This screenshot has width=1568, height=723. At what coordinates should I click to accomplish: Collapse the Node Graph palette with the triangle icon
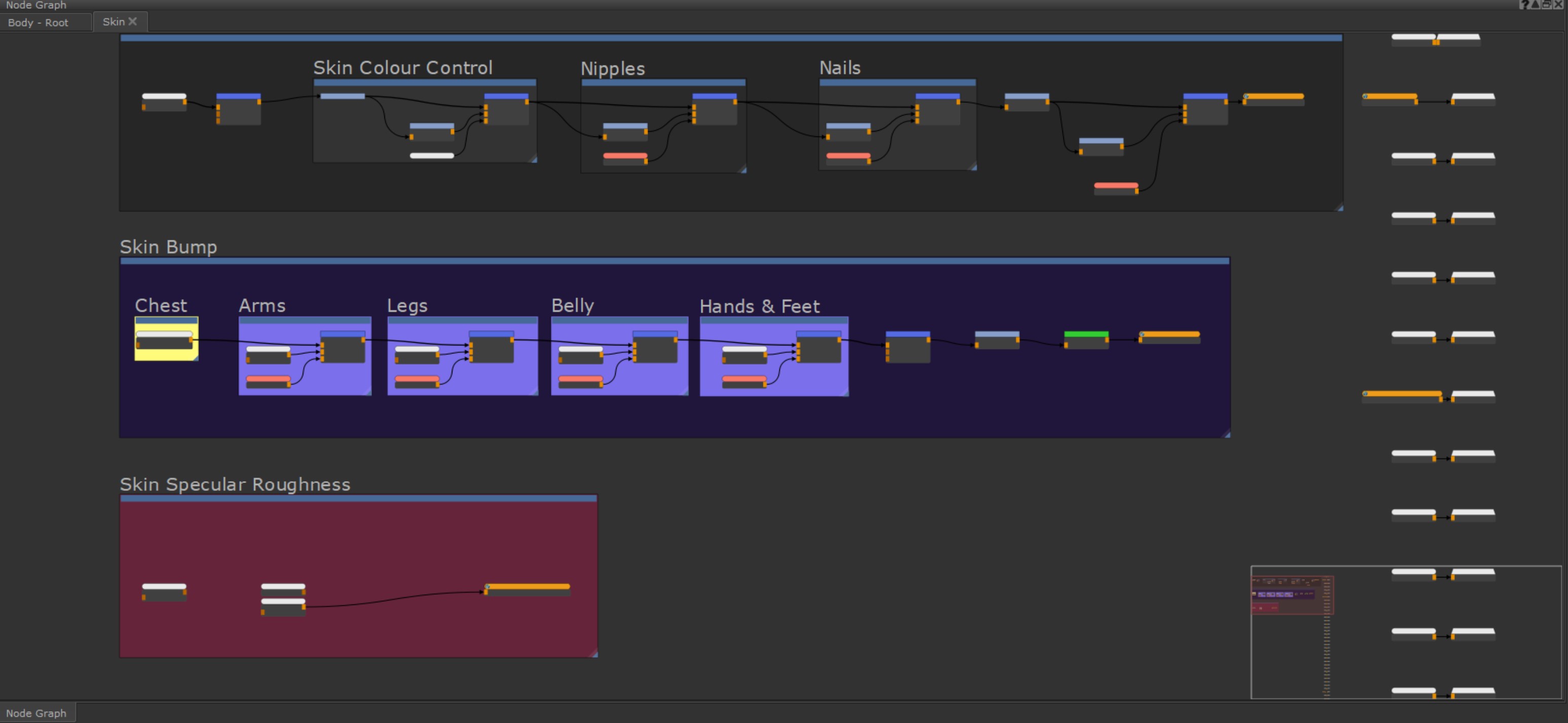pyautogui.click(x=1535, y=5)
